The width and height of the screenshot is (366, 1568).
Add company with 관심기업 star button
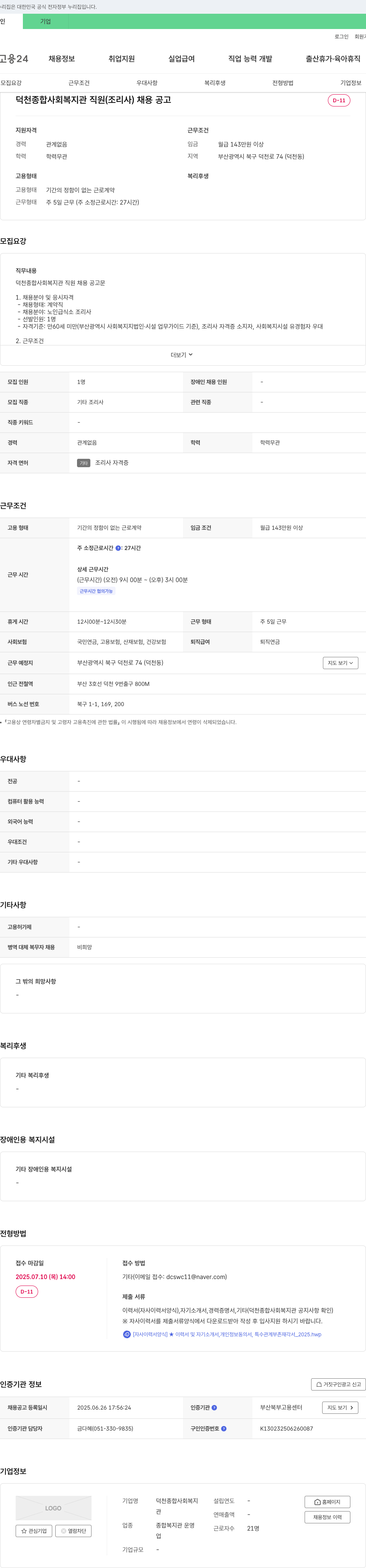pos(34,1531)
